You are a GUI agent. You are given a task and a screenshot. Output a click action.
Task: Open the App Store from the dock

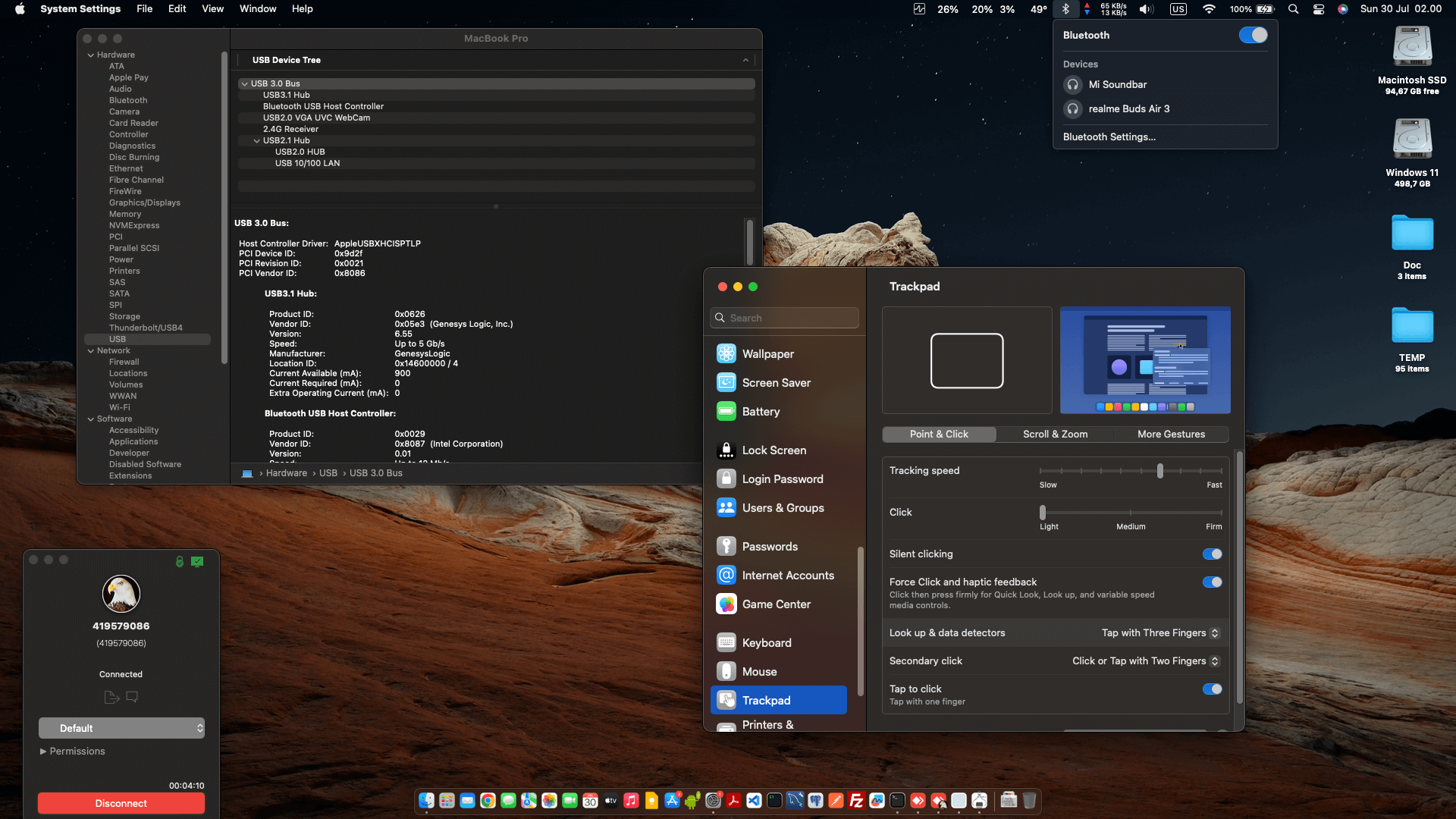coord(673,800)
